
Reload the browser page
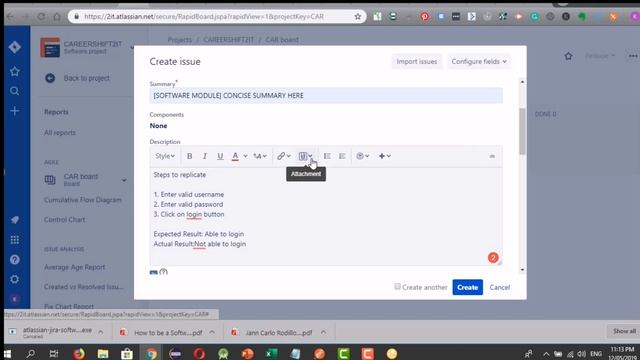[x=41, y=17]
